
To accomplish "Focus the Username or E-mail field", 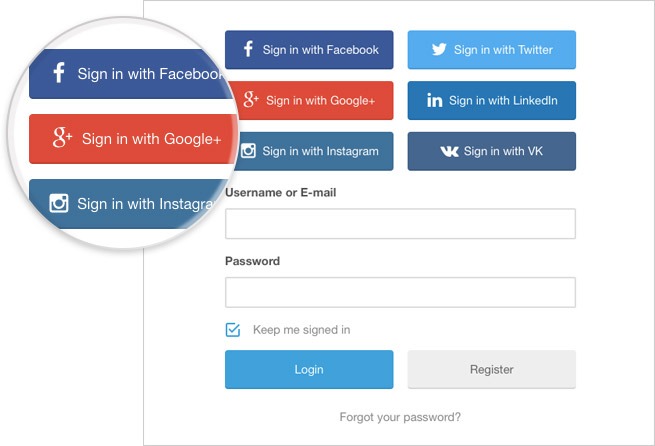I will pos(400,224).
